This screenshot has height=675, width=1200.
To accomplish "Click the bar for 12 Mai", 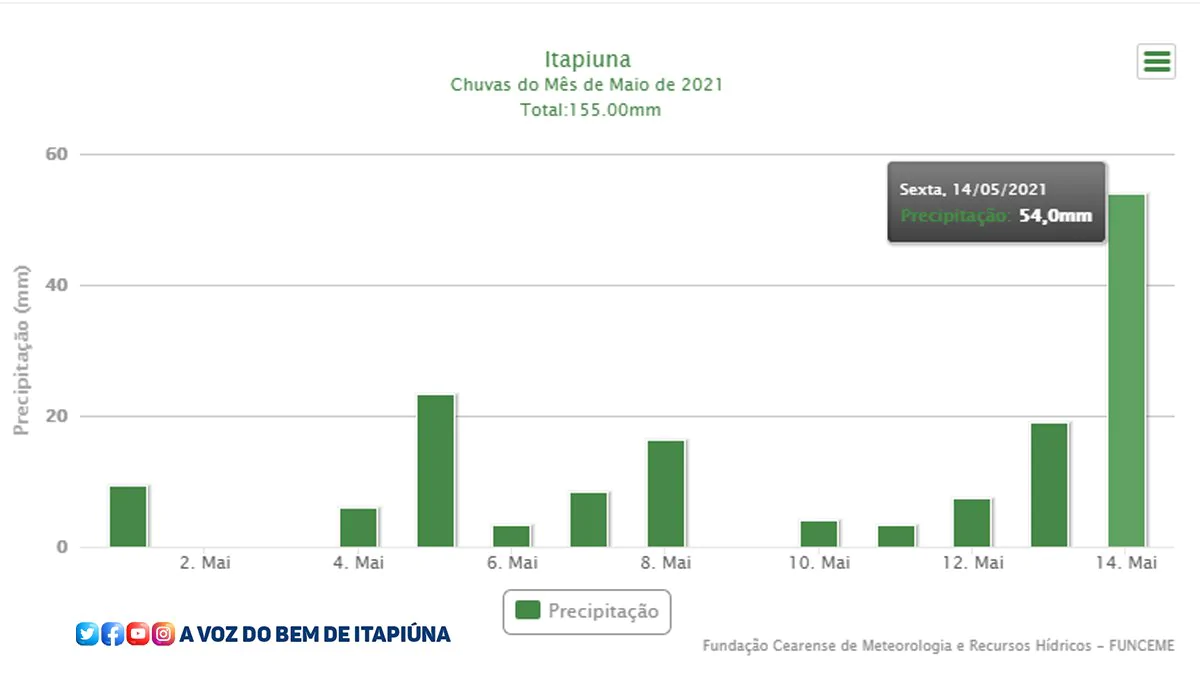I will tap(972, 523).
